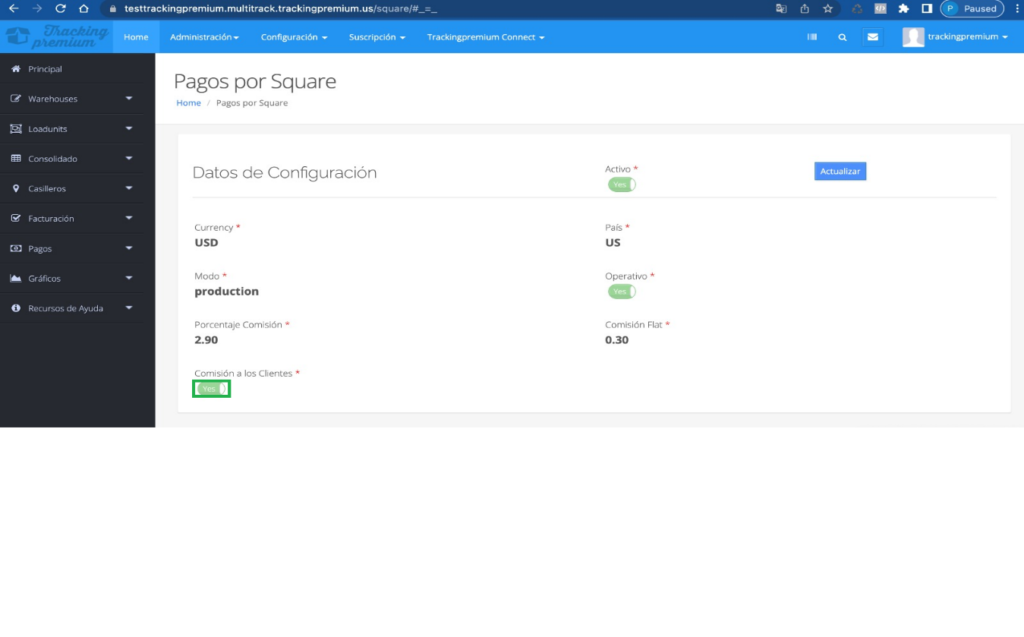The image size is (1024, 637).
Task: Open the browser home page icon
Action: pyautogui.click(x=84, y=8)
